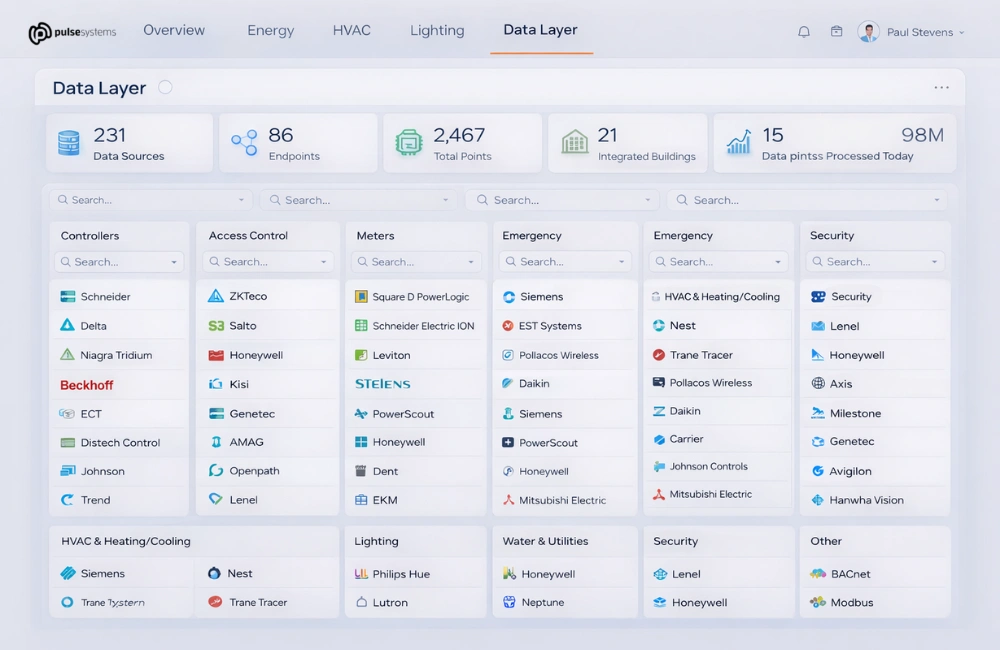Click the Nest icon under HVAC section
1000x650 pixels.
[213, 574]
